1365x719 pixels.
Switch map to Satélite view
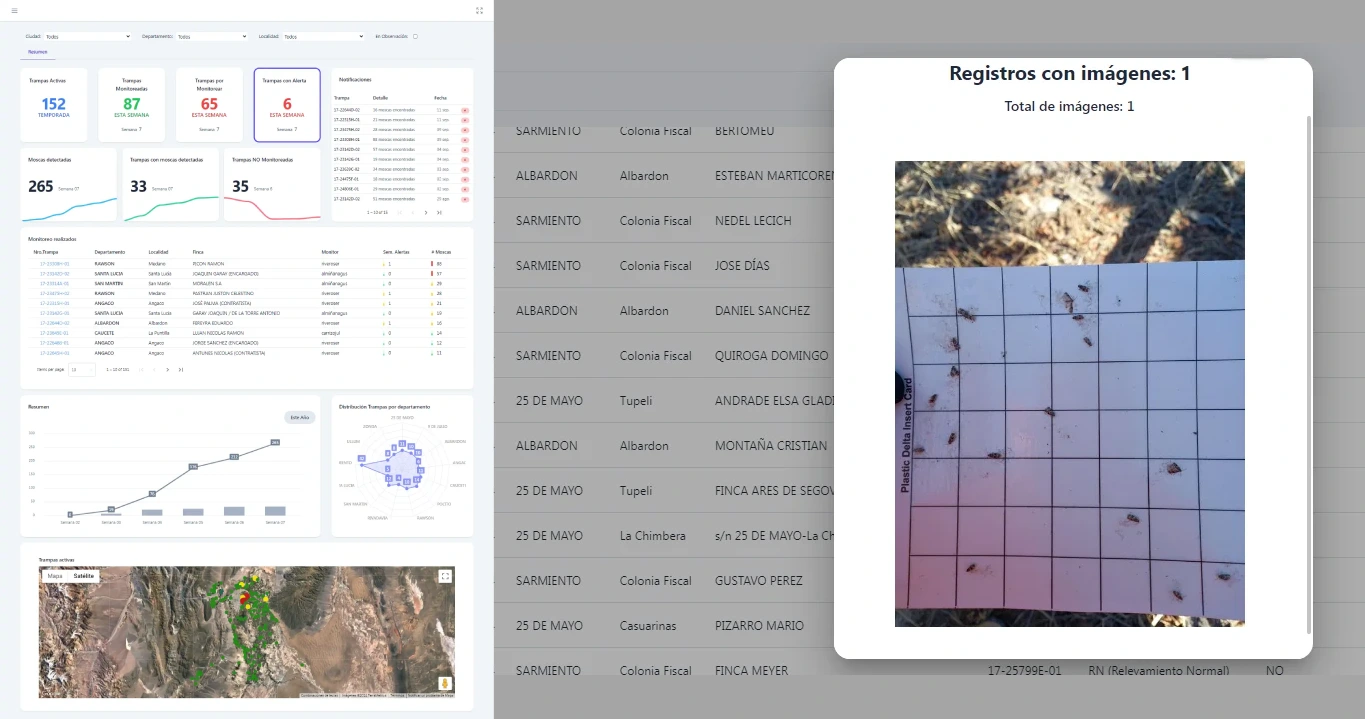pos(84,576)
